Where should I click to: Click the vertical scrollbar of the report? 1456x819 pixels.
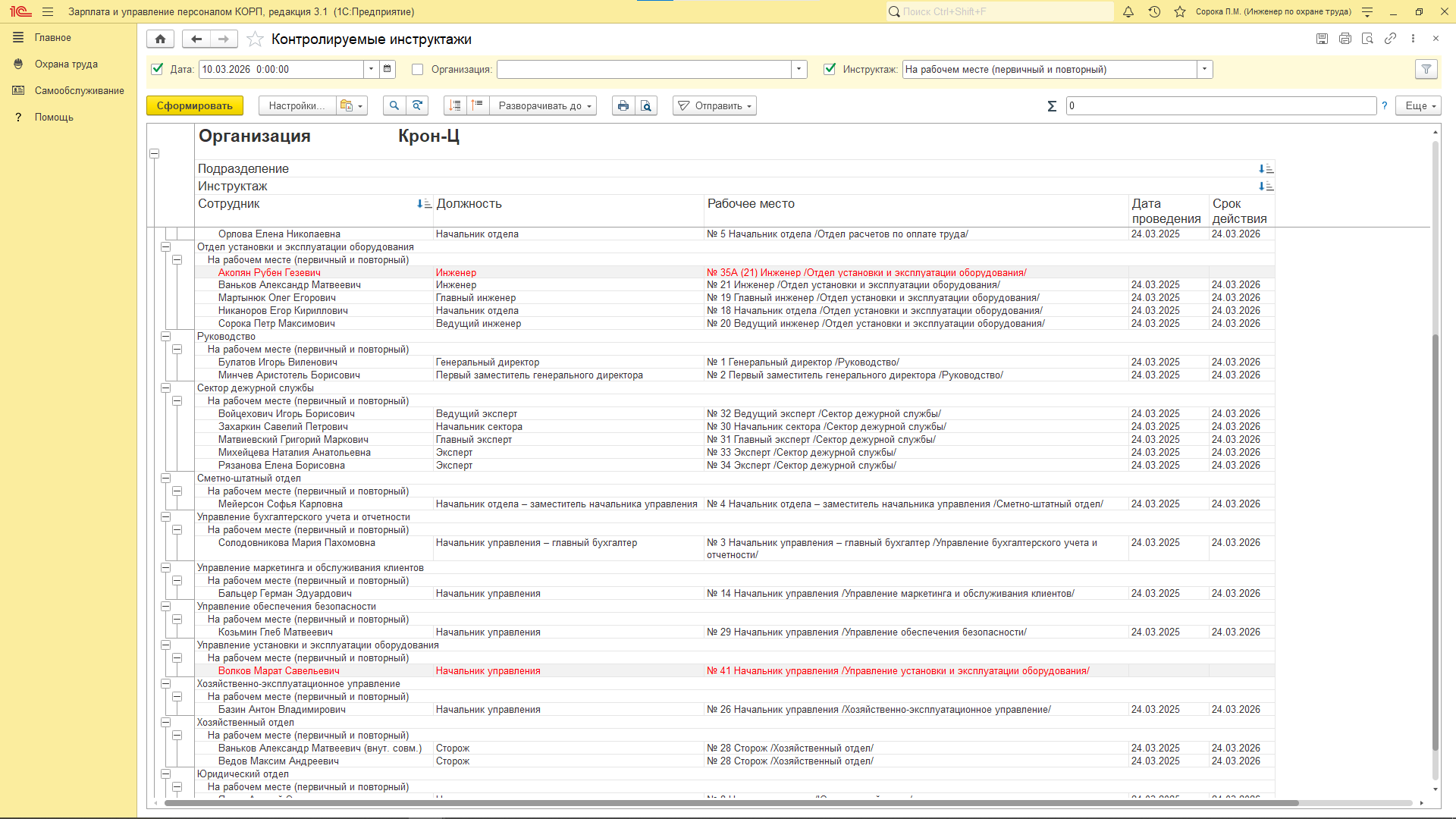tap(1435, 531)
